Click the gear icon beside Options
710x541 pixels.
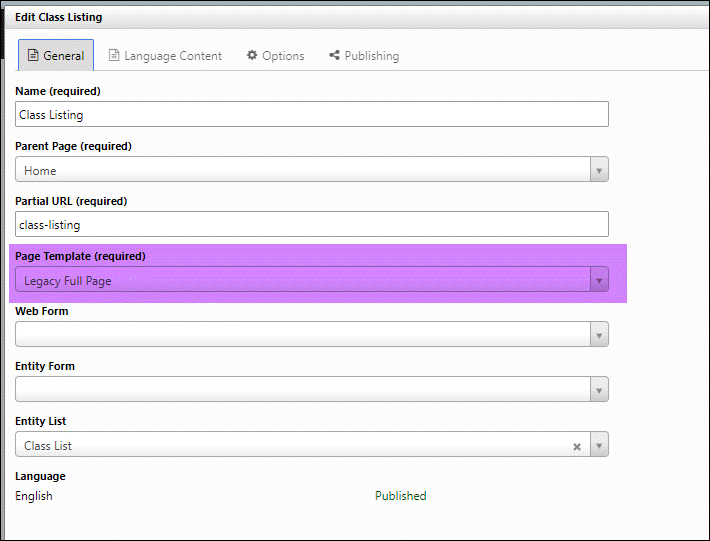[x=252, y=56]
